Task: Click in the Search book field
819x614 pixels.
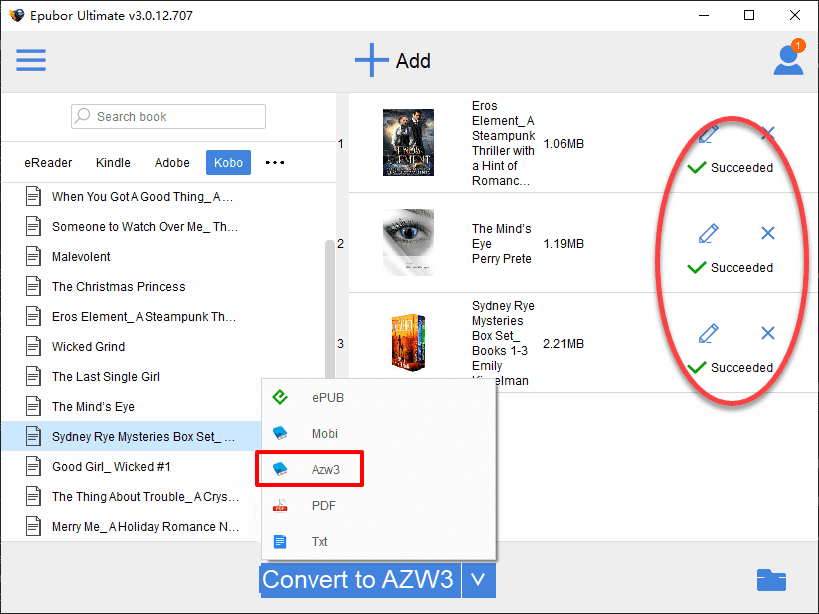Action: (x=168, y=116)
